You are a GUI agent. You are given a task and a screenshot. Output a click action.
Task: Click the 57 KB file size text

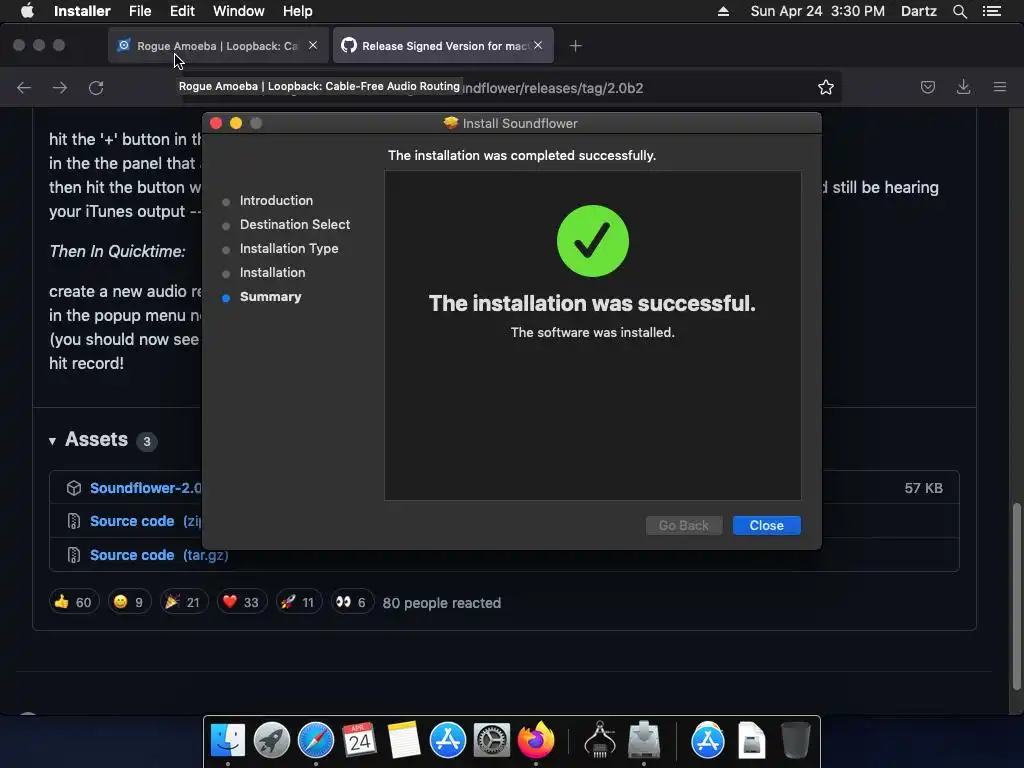[923, 488]
